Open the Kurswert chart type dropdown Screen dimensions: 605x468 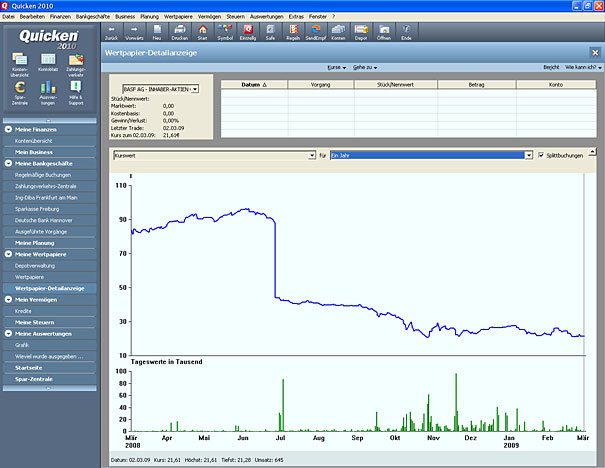[312, 155]
